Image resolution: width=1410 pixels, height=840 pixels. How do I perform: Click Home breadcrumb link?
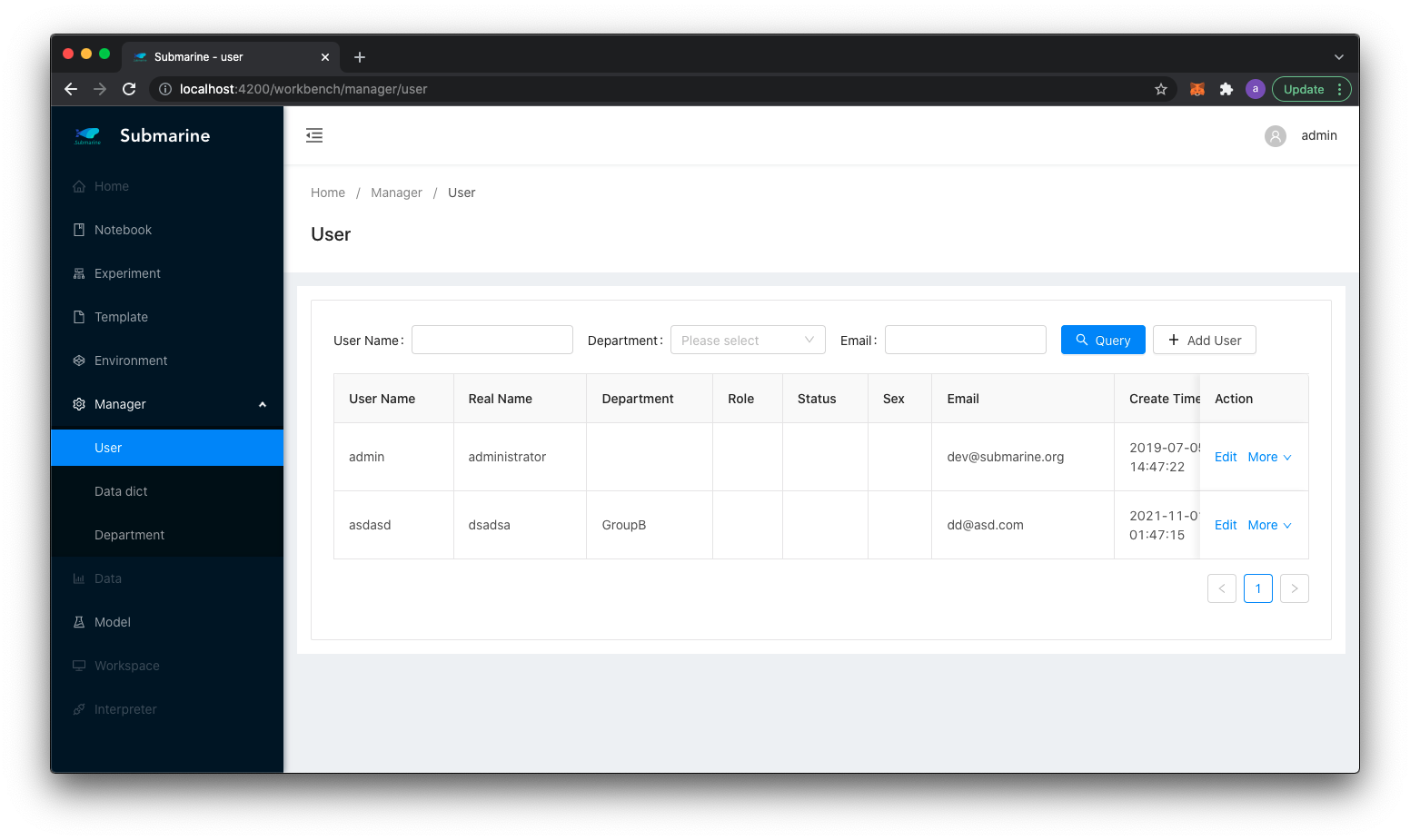(328, 193)
